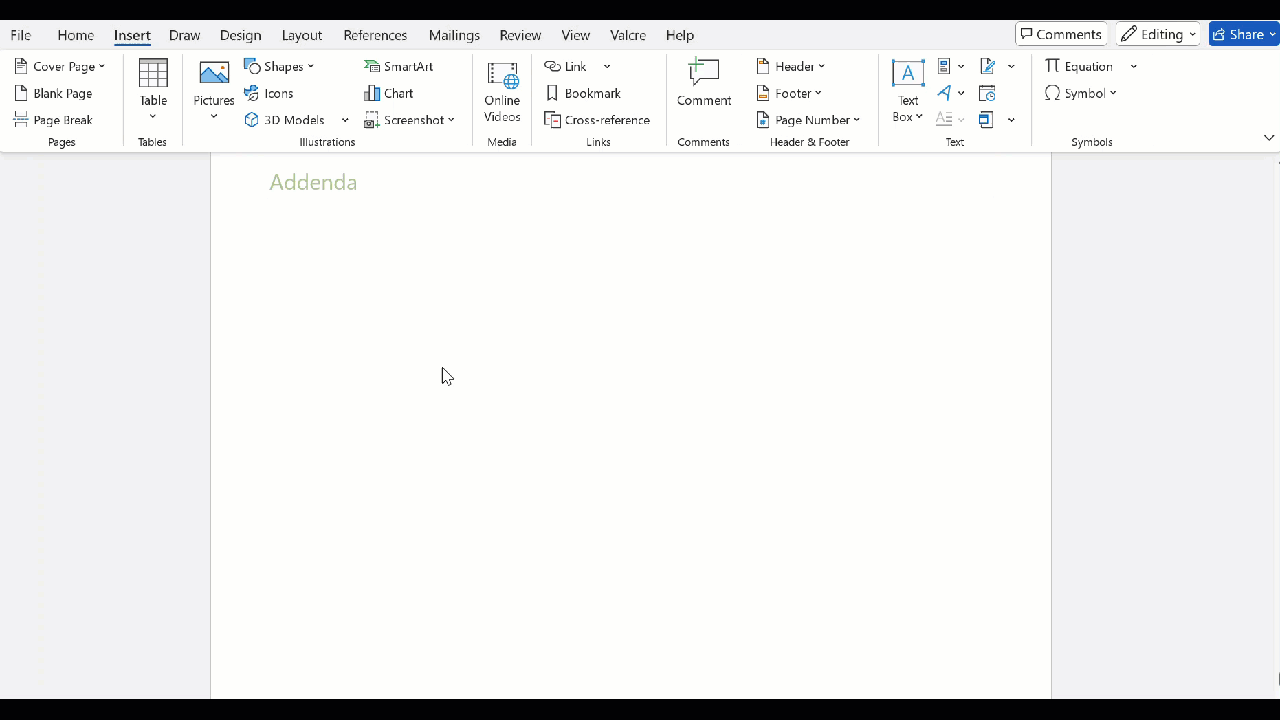Open the Review tab
The image size is (1280, 720).
pos(520,35)
